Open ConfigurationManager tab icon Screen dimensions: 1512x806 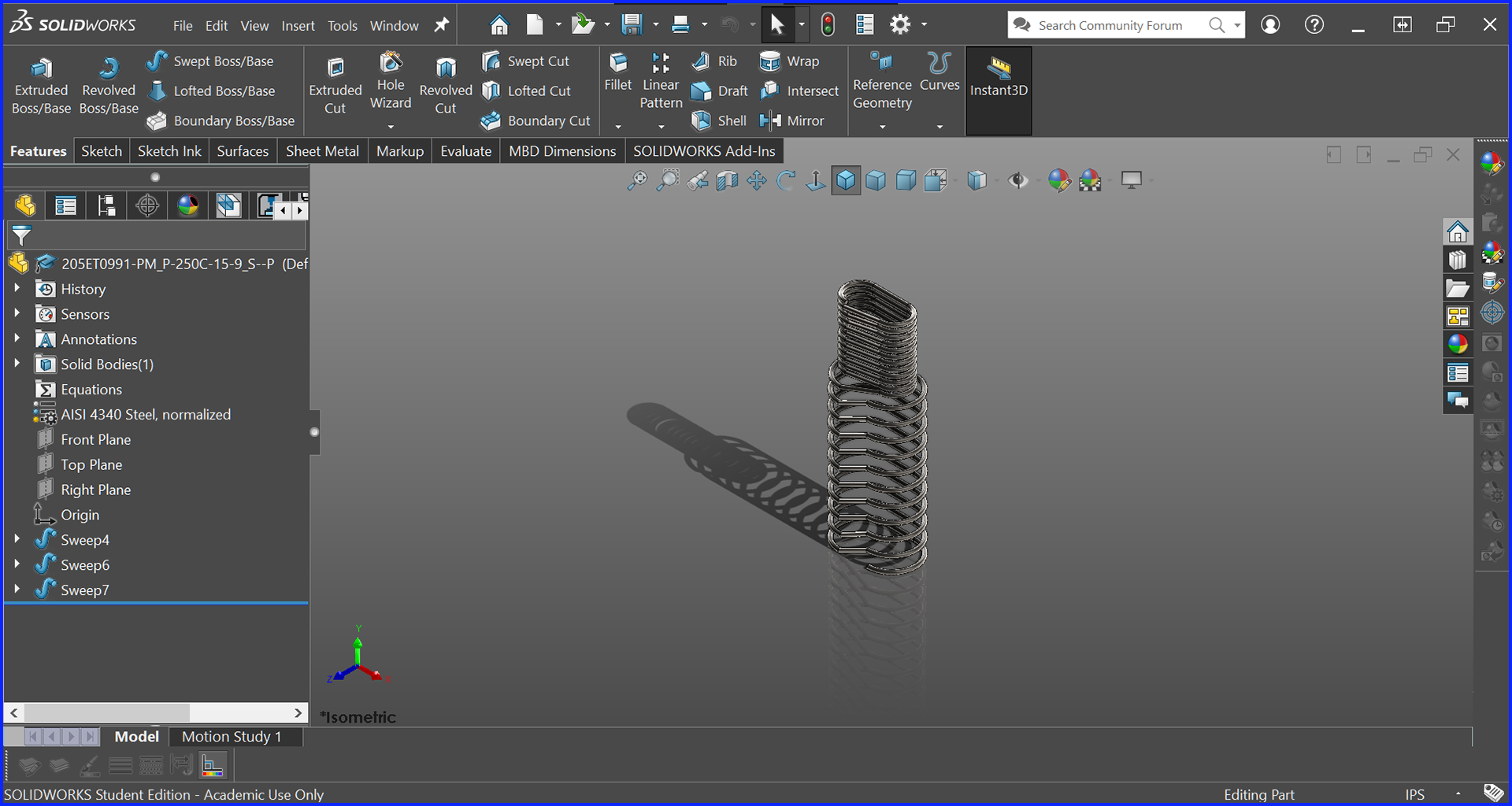106,206
